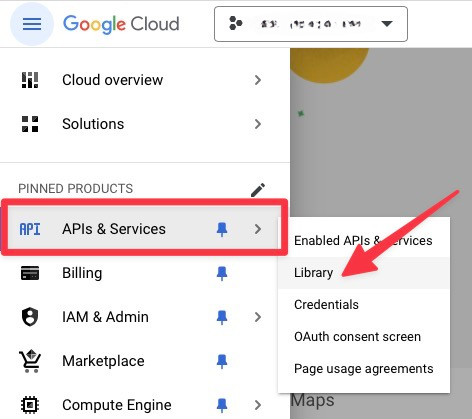Expand the Cloud overview submenu chevron
472x419 pixels.
point(258,80)
